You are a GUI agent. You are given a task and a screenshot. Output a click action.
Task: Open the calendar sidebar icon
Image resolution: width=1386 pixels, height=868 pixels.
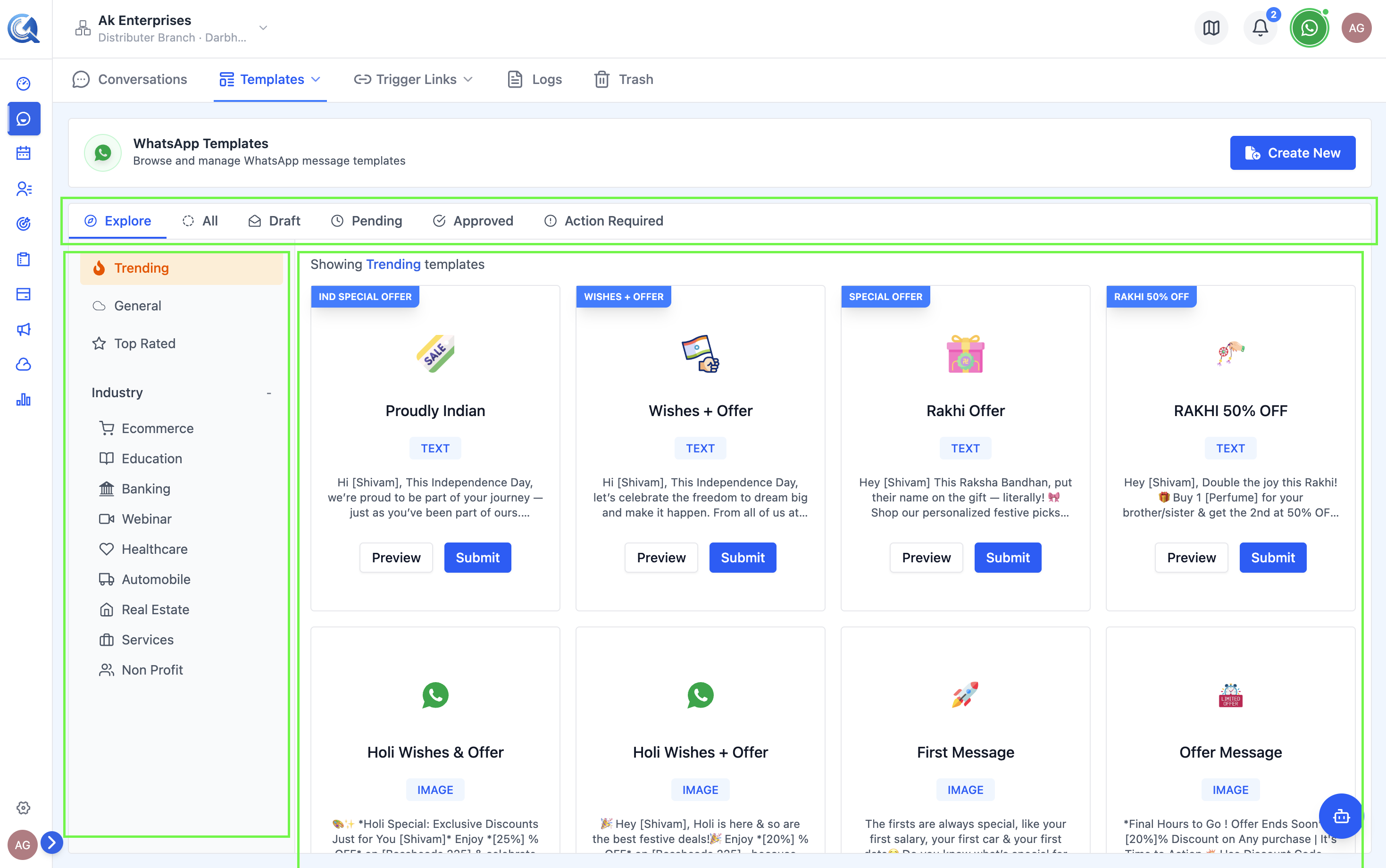click(24, 153)
